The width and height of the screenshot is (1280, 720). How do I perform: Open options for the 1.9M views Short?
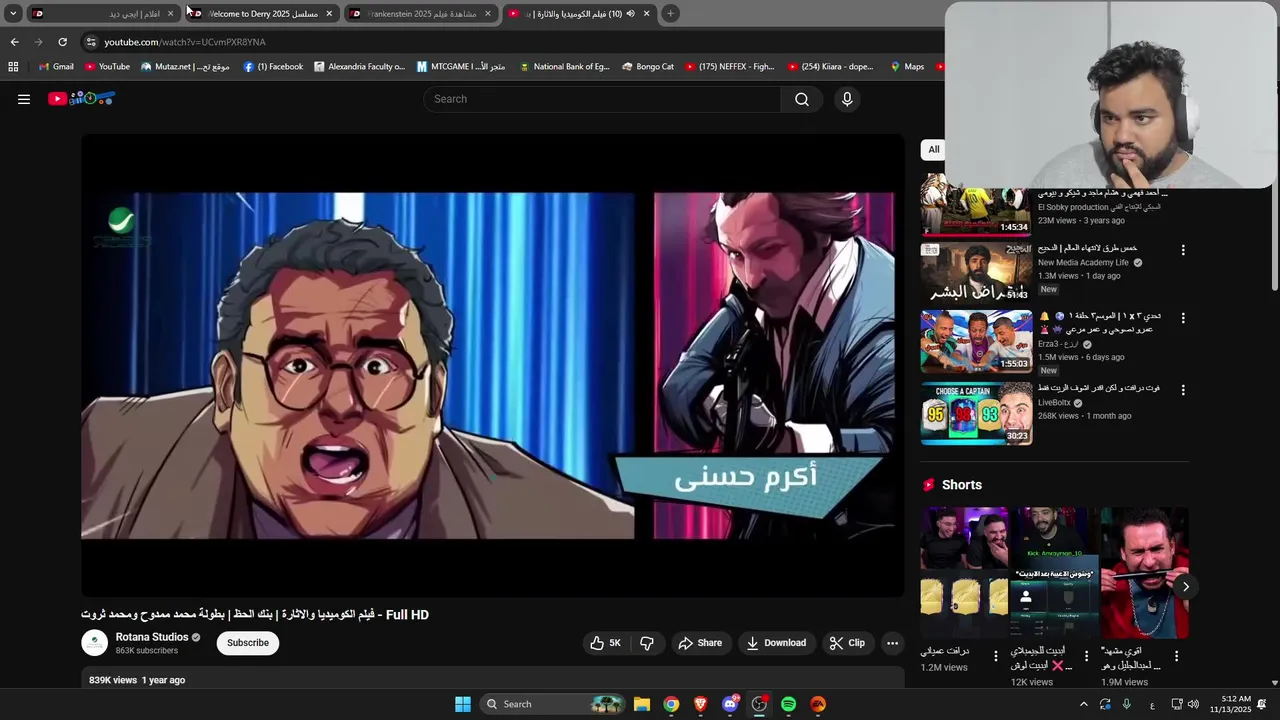pos(1176,657)
